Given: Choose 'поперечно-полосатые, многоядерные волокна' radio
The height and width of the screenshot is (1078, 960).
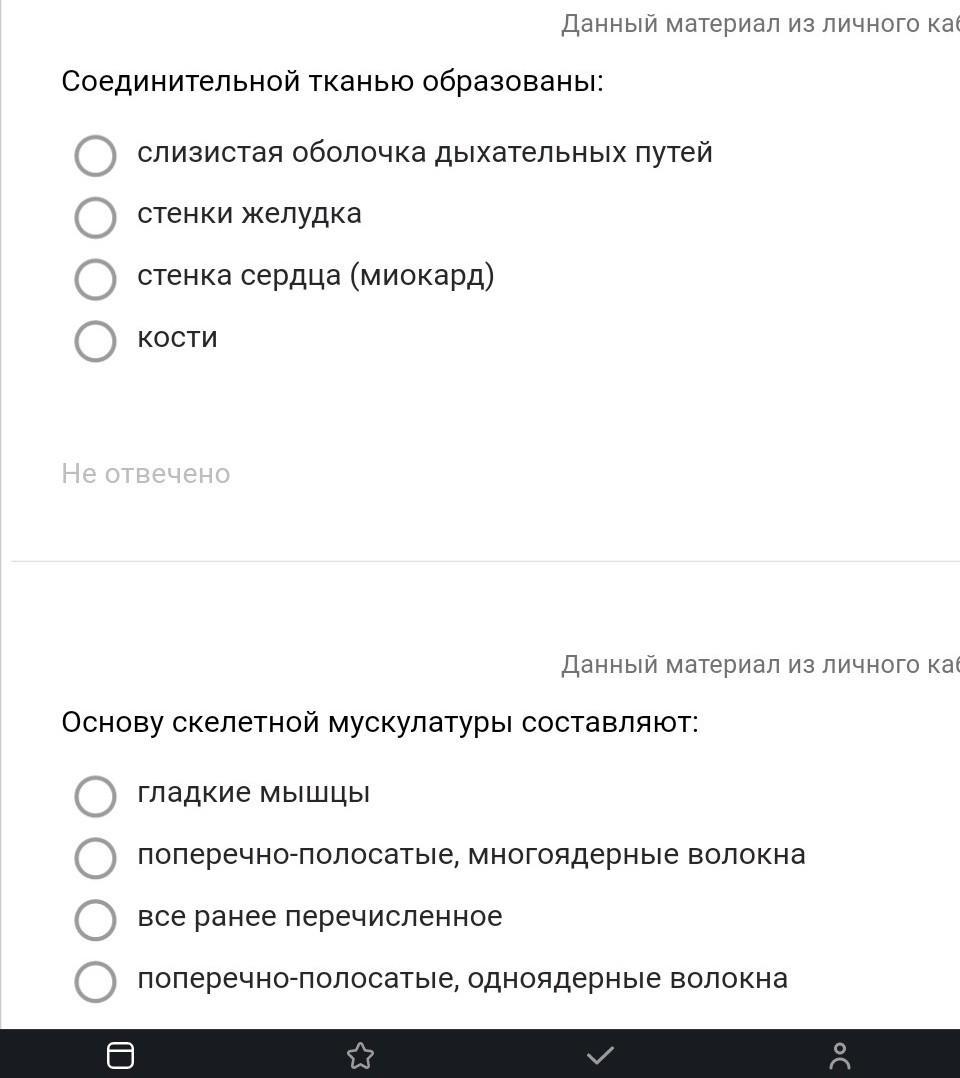Looking at the screenshot, I should [95, 858].
